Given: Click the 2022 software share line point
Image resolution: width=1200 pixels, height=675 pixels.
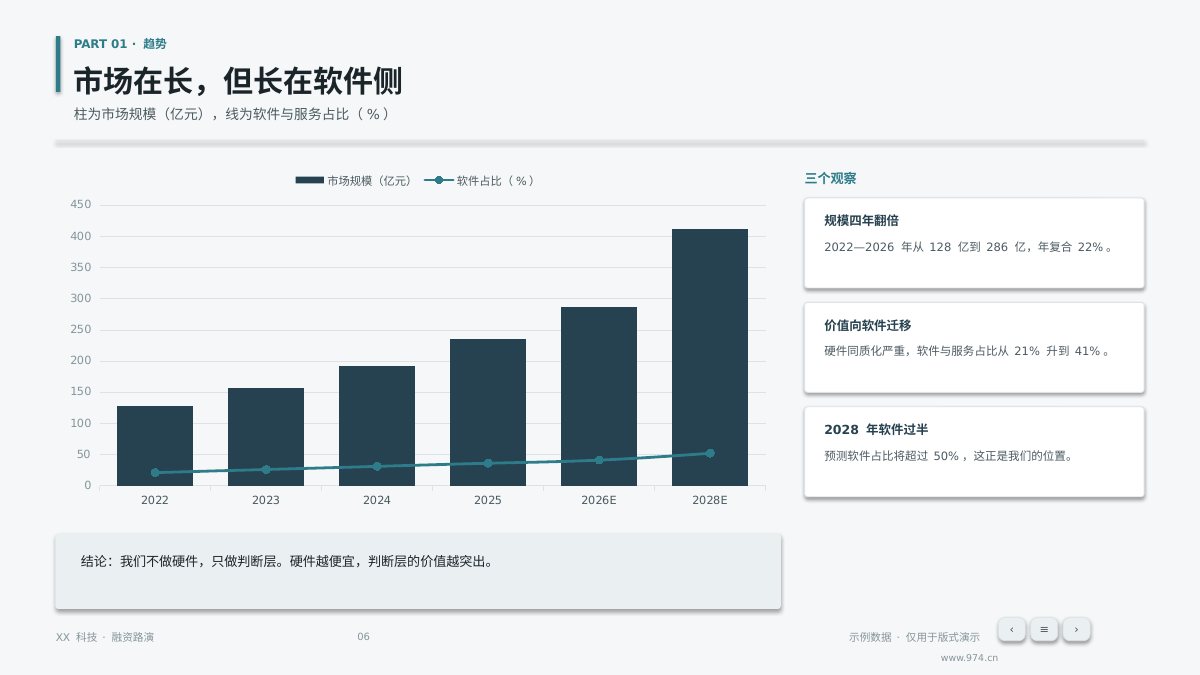Looking at the screenshot, I should pos(155,473).
